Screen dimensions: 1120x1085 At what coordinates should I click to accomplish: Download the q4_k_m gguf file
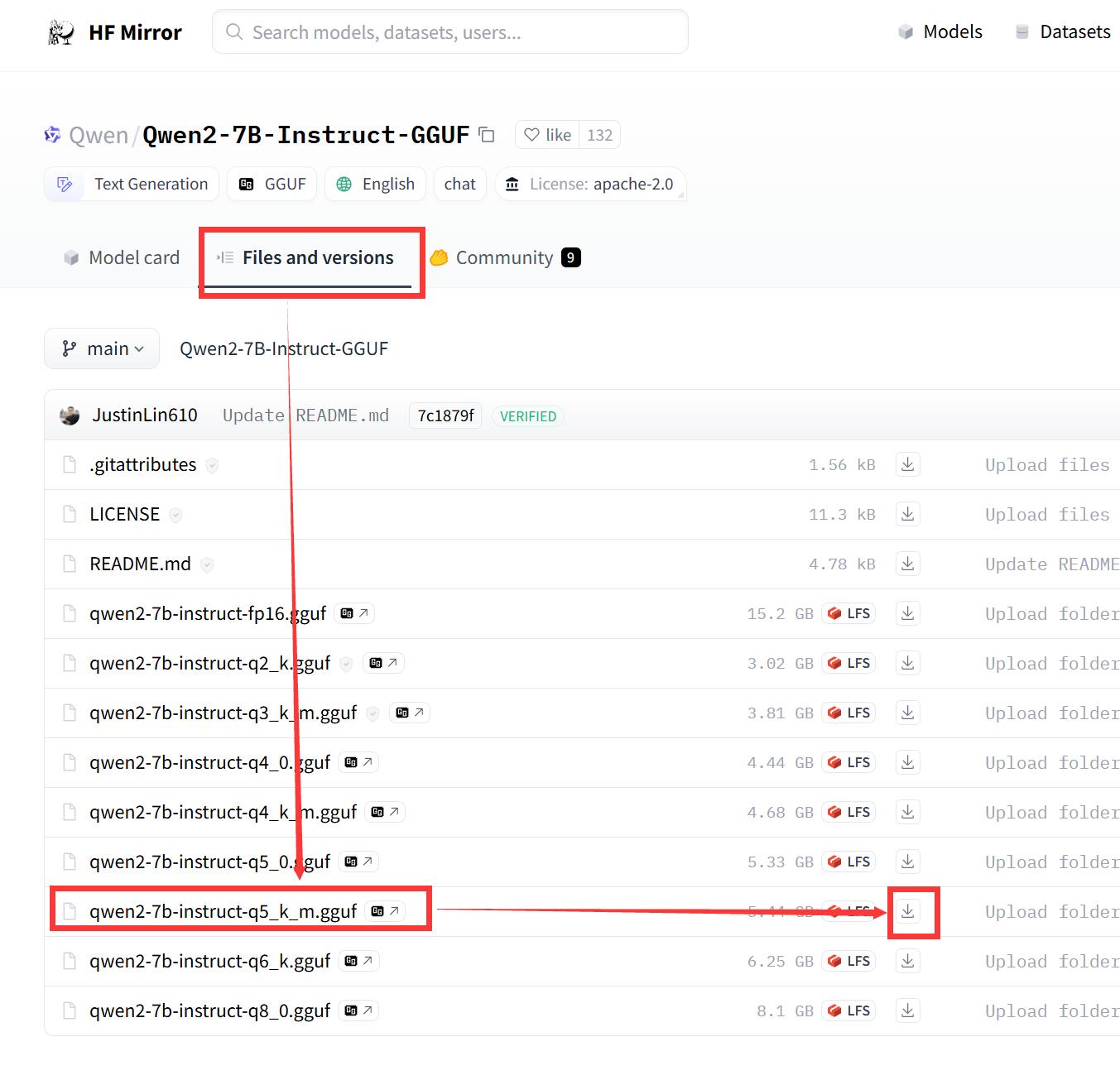tap(908, 812)
